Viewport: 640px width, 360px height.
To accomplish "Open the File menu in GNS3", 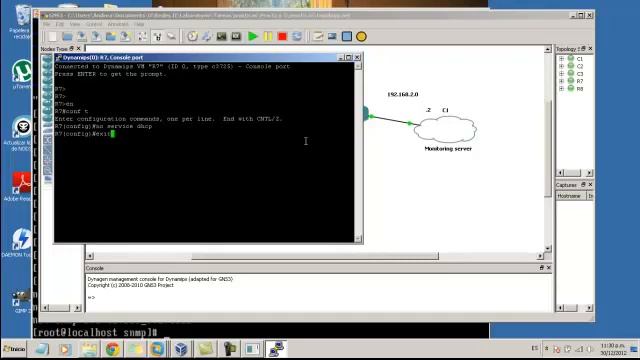I will coord(47,24).
